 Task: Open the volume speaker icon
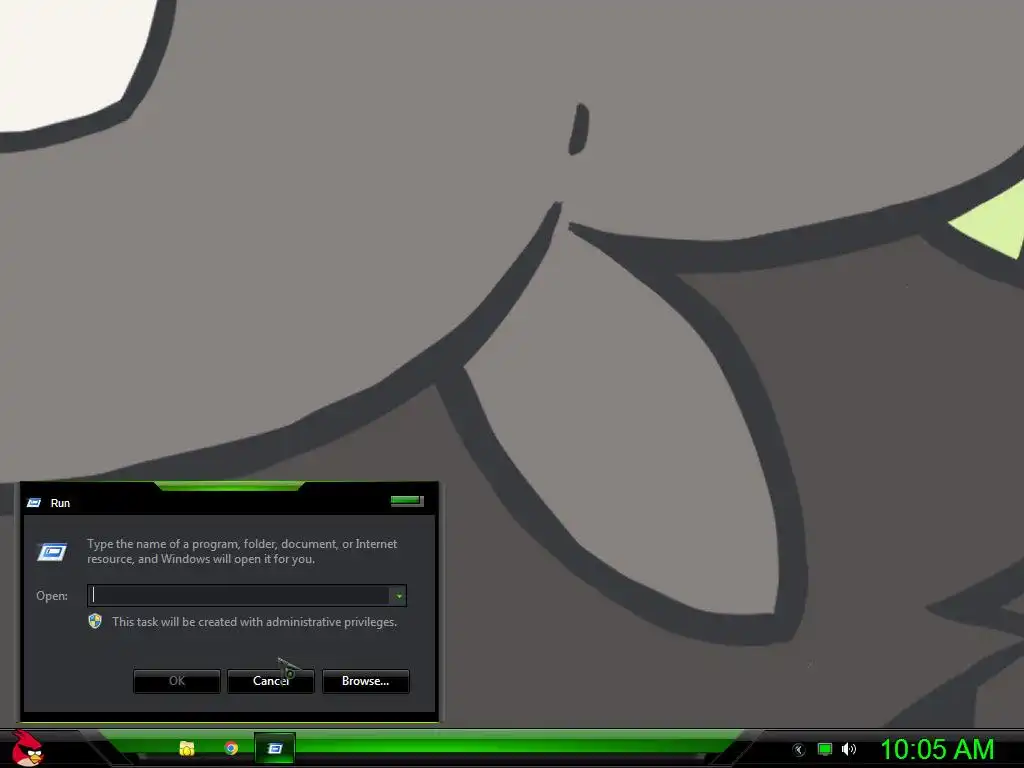(x=848, y=749)
